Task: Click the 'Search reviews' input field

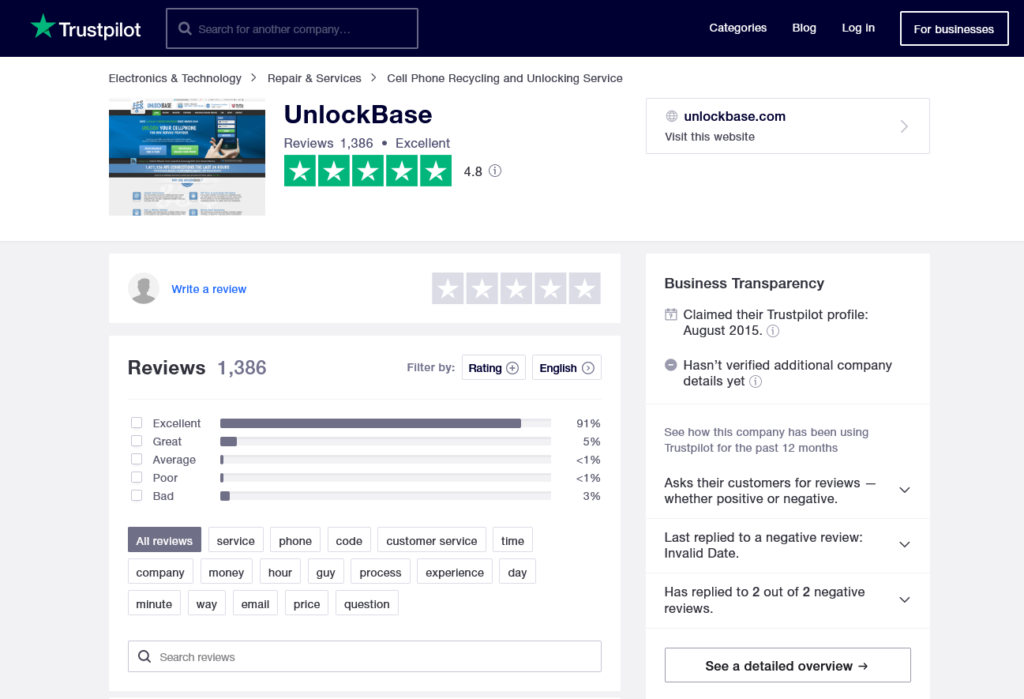Action: pos(364,657)
